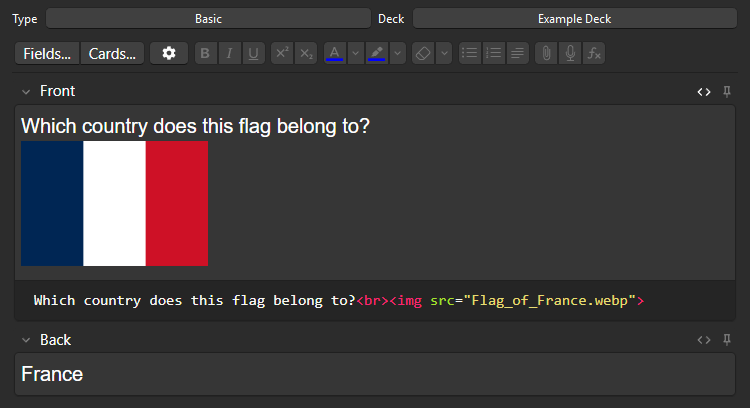Image resolution: width=750 pixels, height=408 pixels.
Task: Click the remove formatting eraser
Action: click(x=423, y=53)
